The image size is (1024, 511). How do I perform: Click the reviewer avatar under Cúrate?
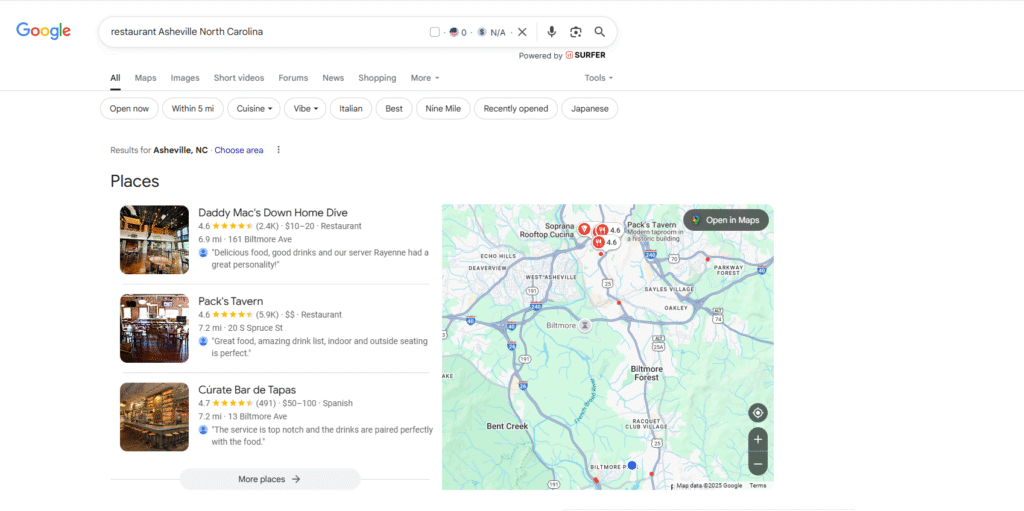tap(203, 430)
